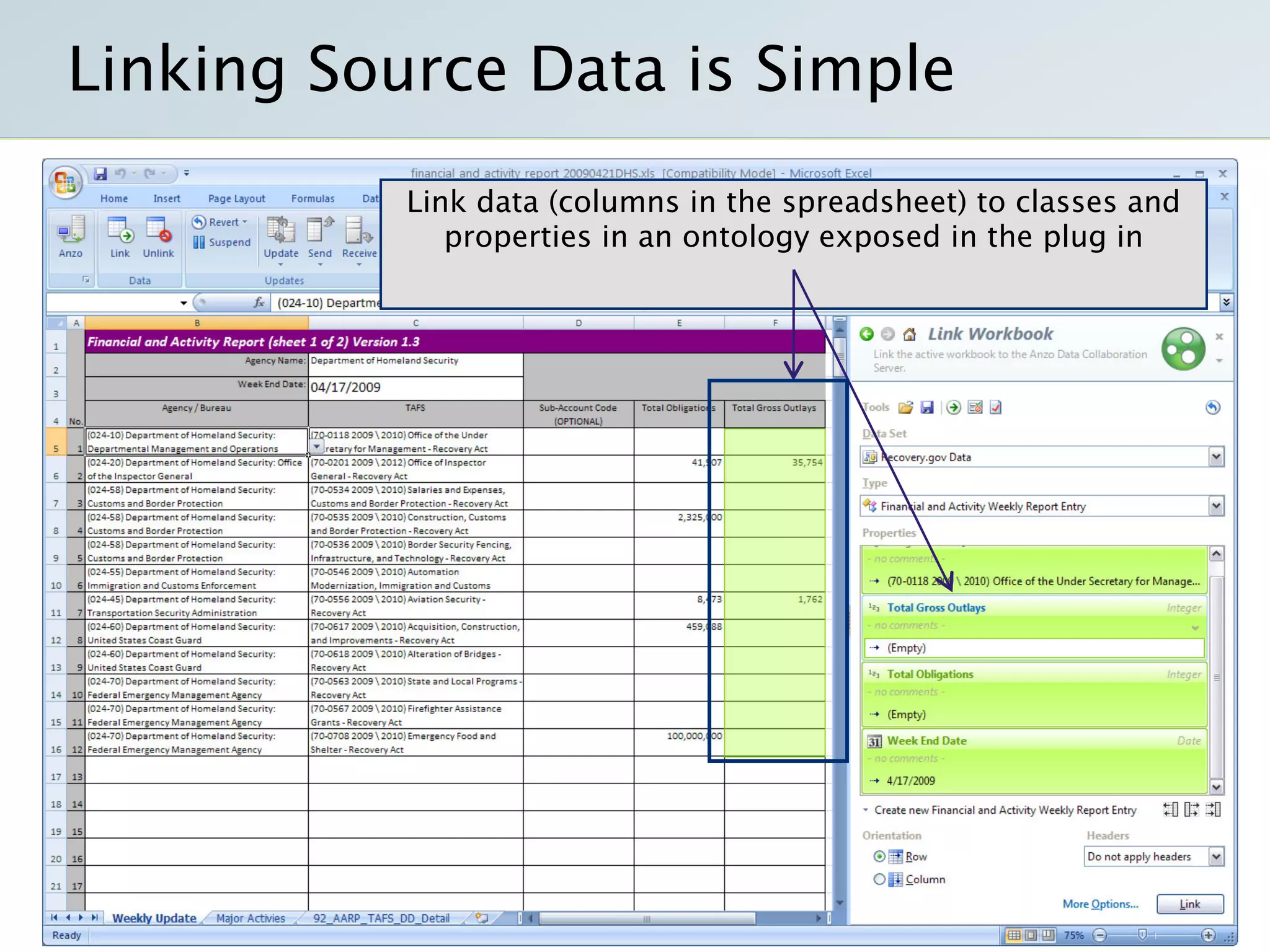Click the document with red checkmark icon in Tools
Viewport: 1270px width, 952px height.
pos(996,407)
